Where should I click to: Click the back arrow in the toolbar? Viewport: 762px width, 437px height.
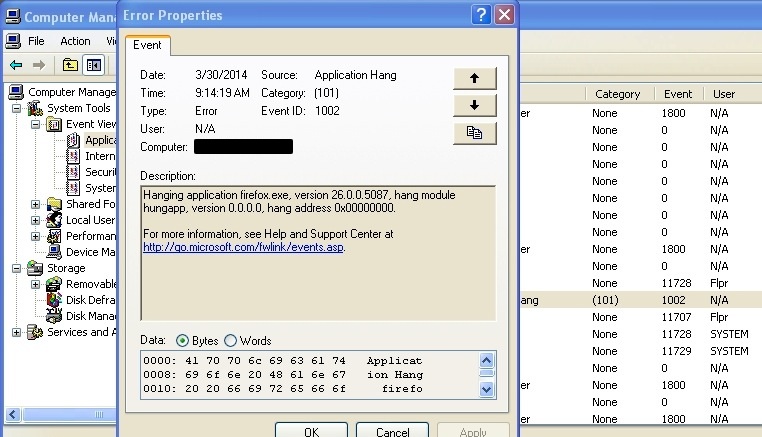pyautogui.click(x=16, y=65)
